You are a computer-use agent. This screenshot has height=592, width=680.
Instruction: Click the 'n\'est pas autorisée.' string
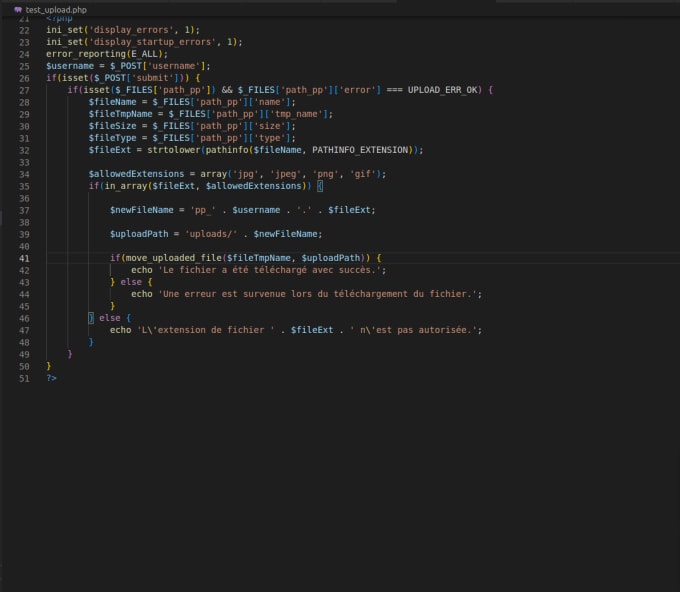point(413,330)
